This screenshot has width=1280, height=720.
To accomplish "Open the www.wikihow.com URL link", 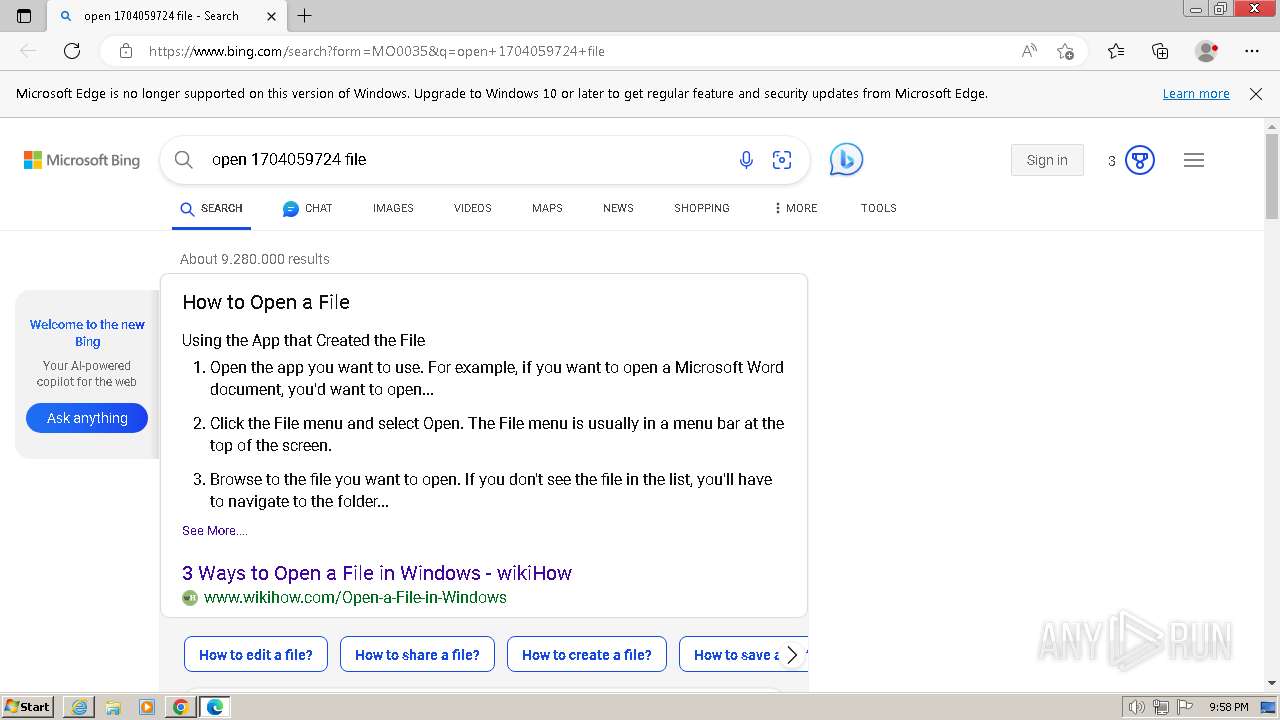I will pyautogui.click(x=355, y=598).
